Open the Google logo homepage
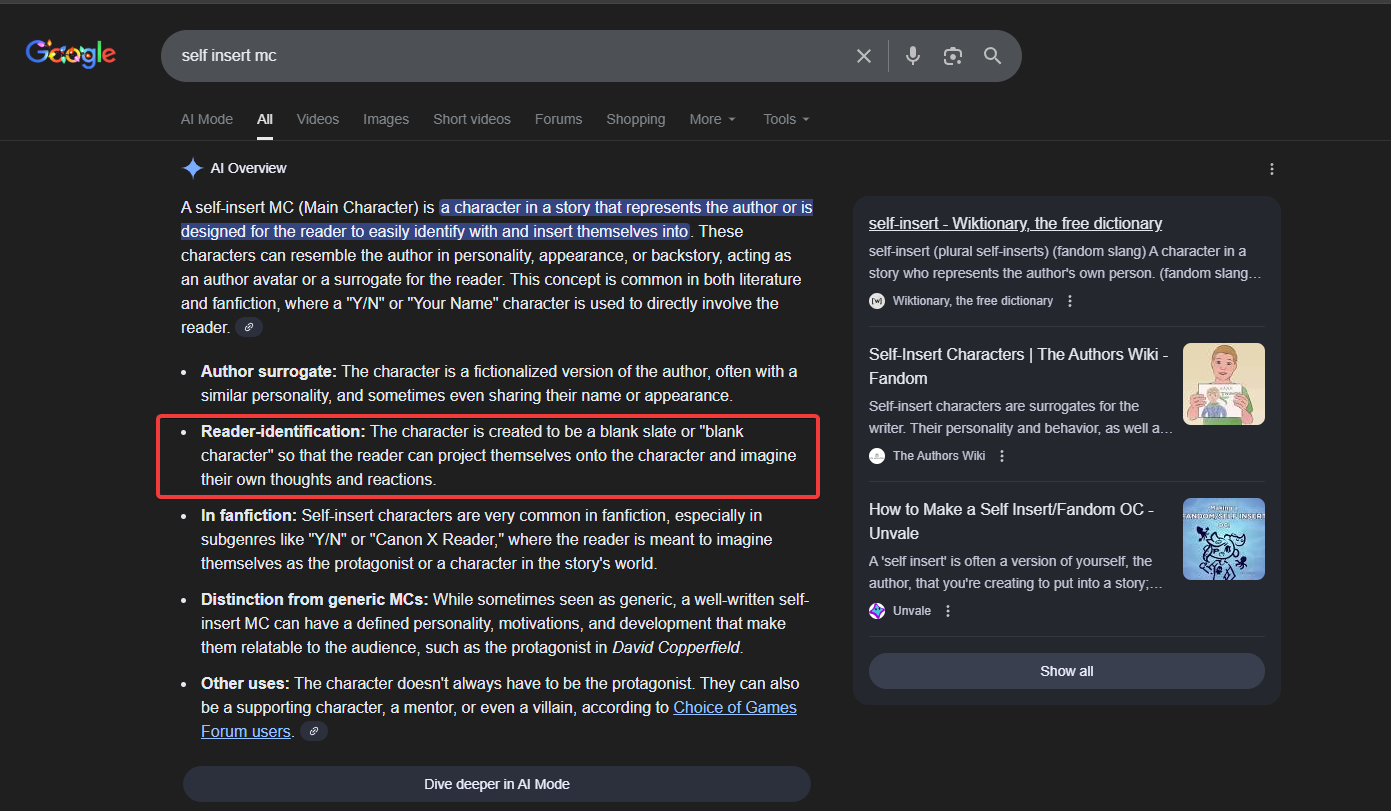1391x811 pixels. coord(71,54)
